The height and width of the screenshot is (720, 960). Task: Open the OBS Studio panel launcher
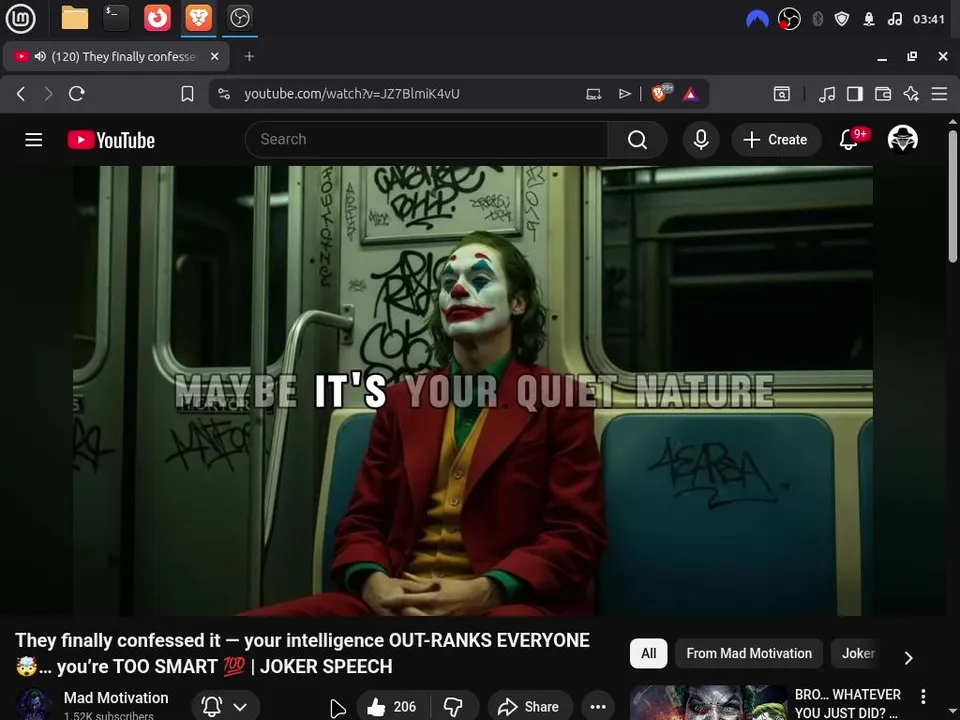click(x=239, y=18)
